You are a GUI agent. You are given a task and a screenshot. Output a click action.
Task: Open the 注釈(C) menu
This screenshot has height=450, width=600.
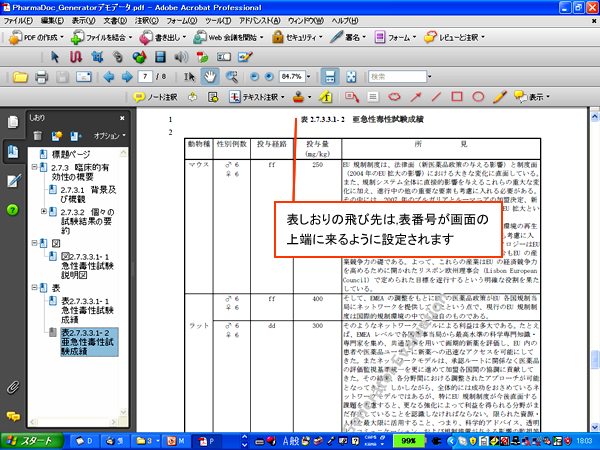coord(147,21)
